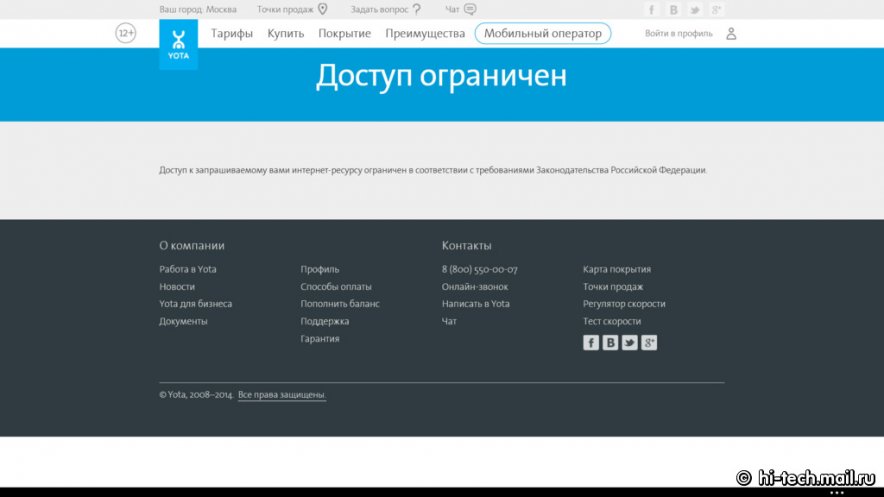Click the map pin icon beside Точки продаж

point(323,9)
